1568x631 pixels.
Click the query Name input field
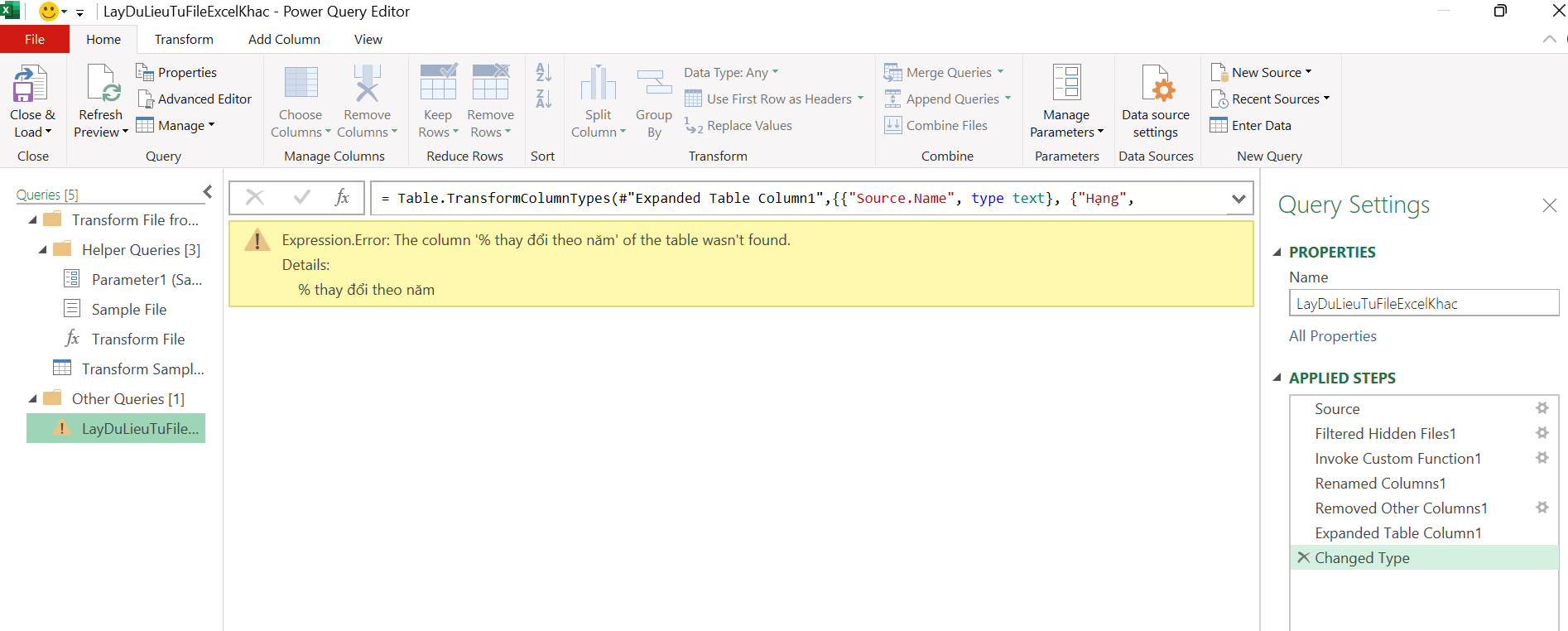pyautogui.click(x=1422, y=304)
